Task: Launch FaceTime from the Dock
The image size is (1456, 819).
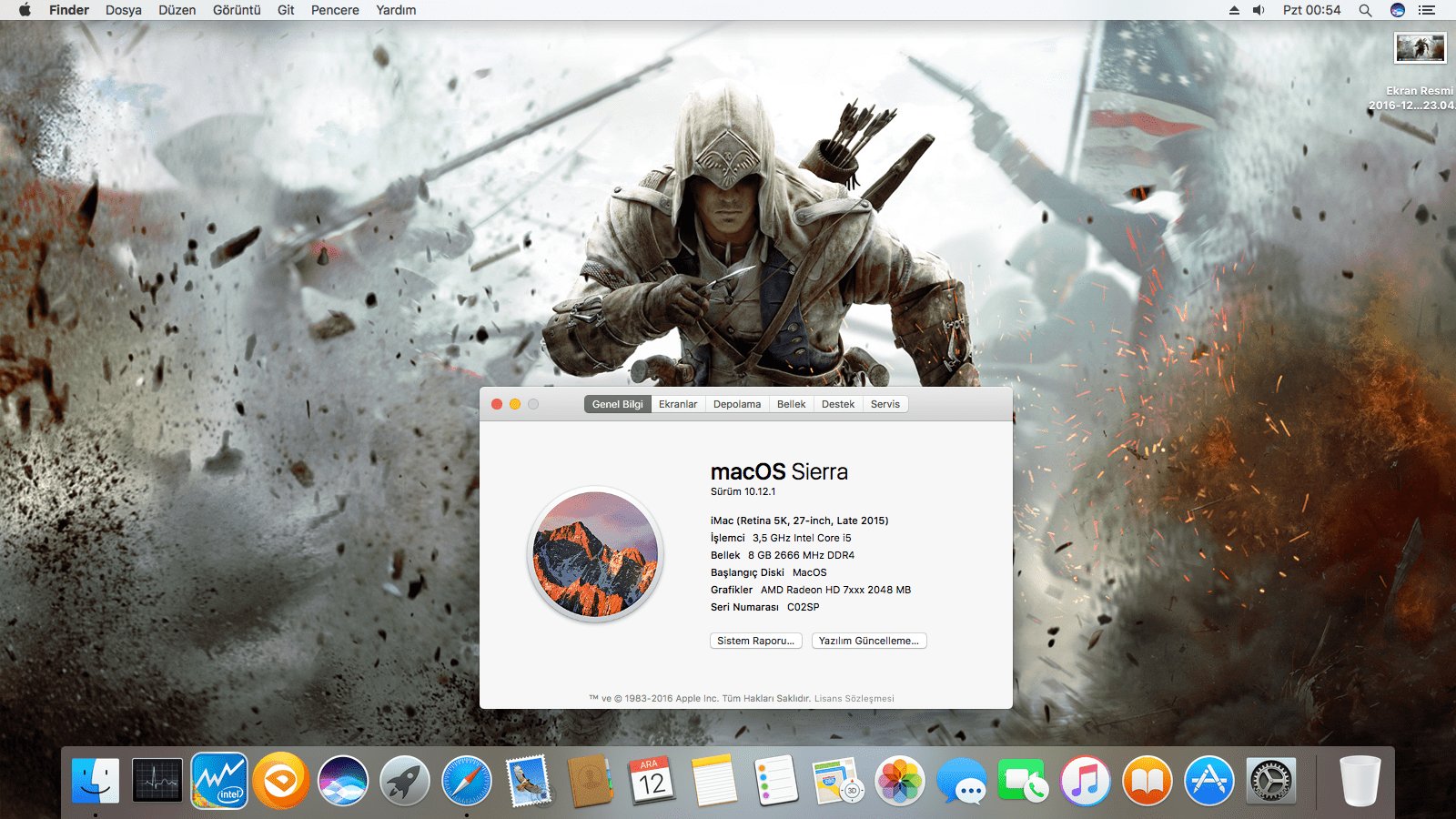Action: 1024,781
